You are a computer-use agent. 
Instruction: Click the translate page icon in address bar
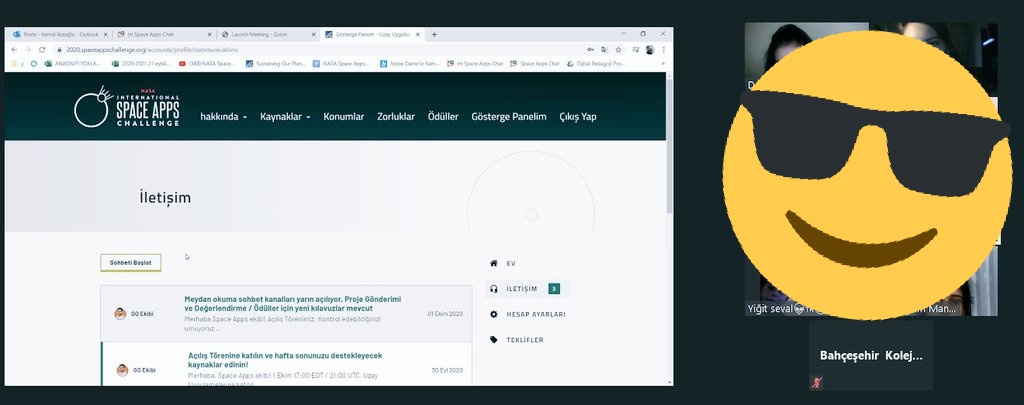tap(604, 50)
